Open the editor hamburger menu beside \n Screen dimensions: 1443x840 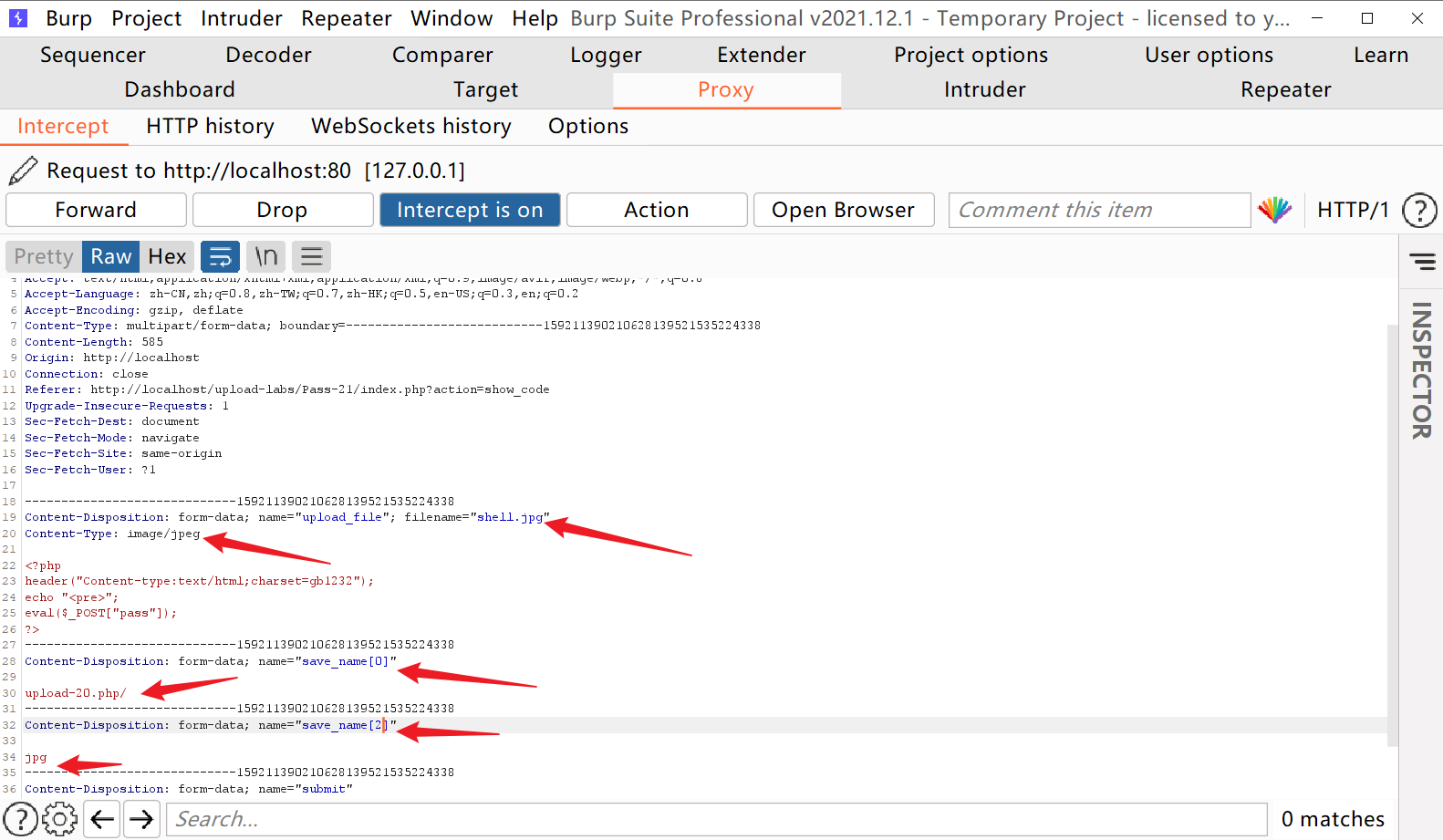pos(311,257)
